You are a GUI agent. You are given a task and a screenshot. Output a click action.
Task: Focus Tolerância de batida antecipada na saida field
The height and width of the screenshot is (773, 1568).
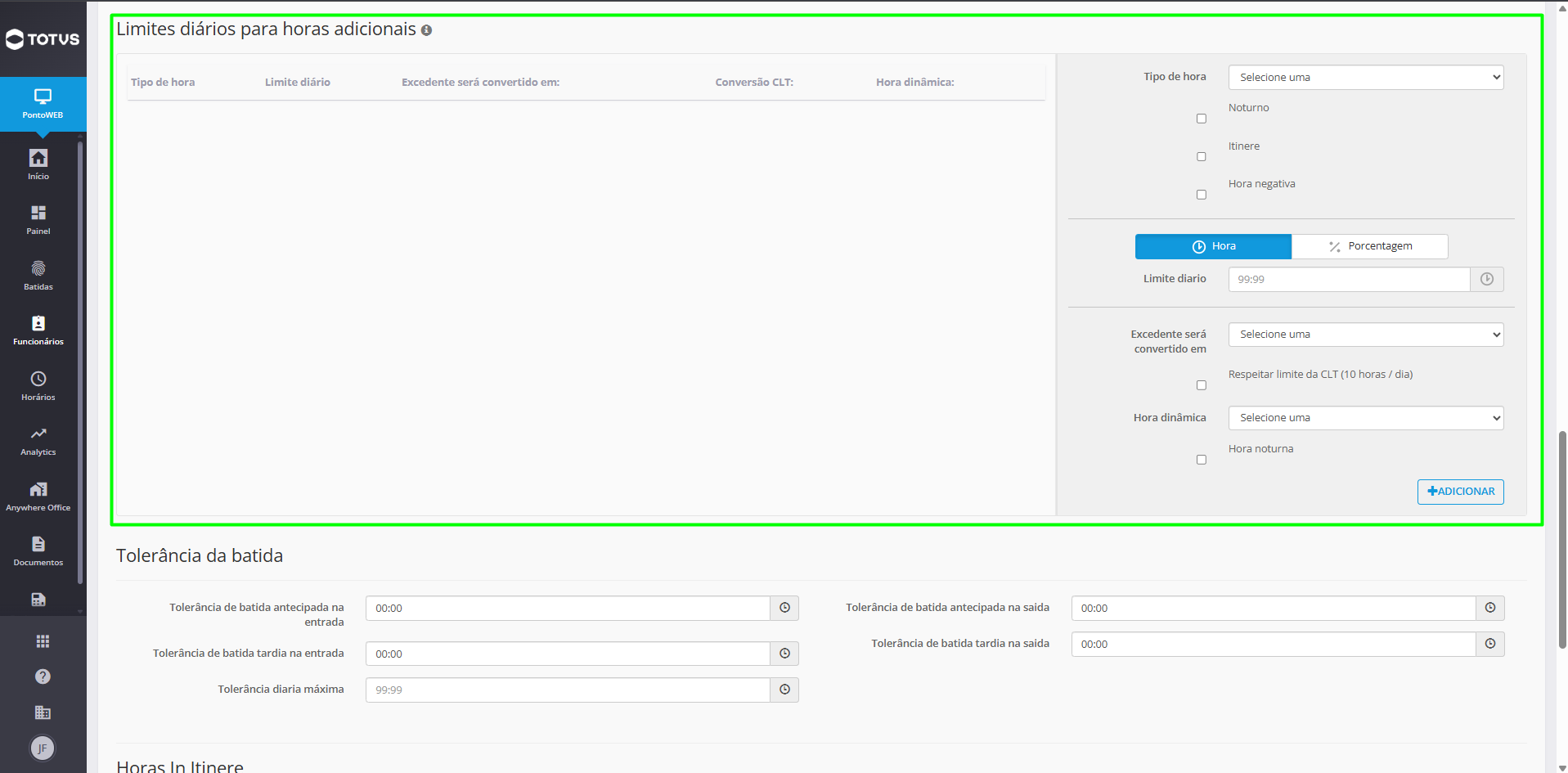click(1274, 608)
